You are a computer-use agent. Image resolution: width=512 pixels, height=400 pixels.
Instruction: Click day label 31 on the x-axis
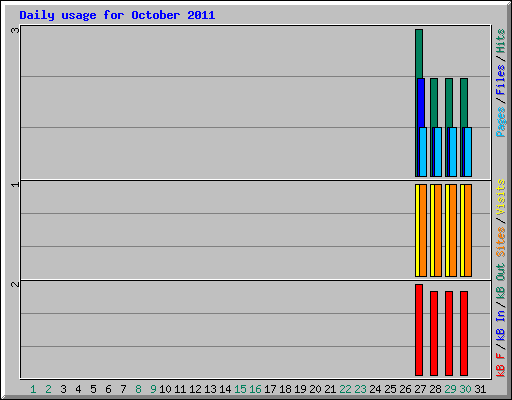pos(480,389)
